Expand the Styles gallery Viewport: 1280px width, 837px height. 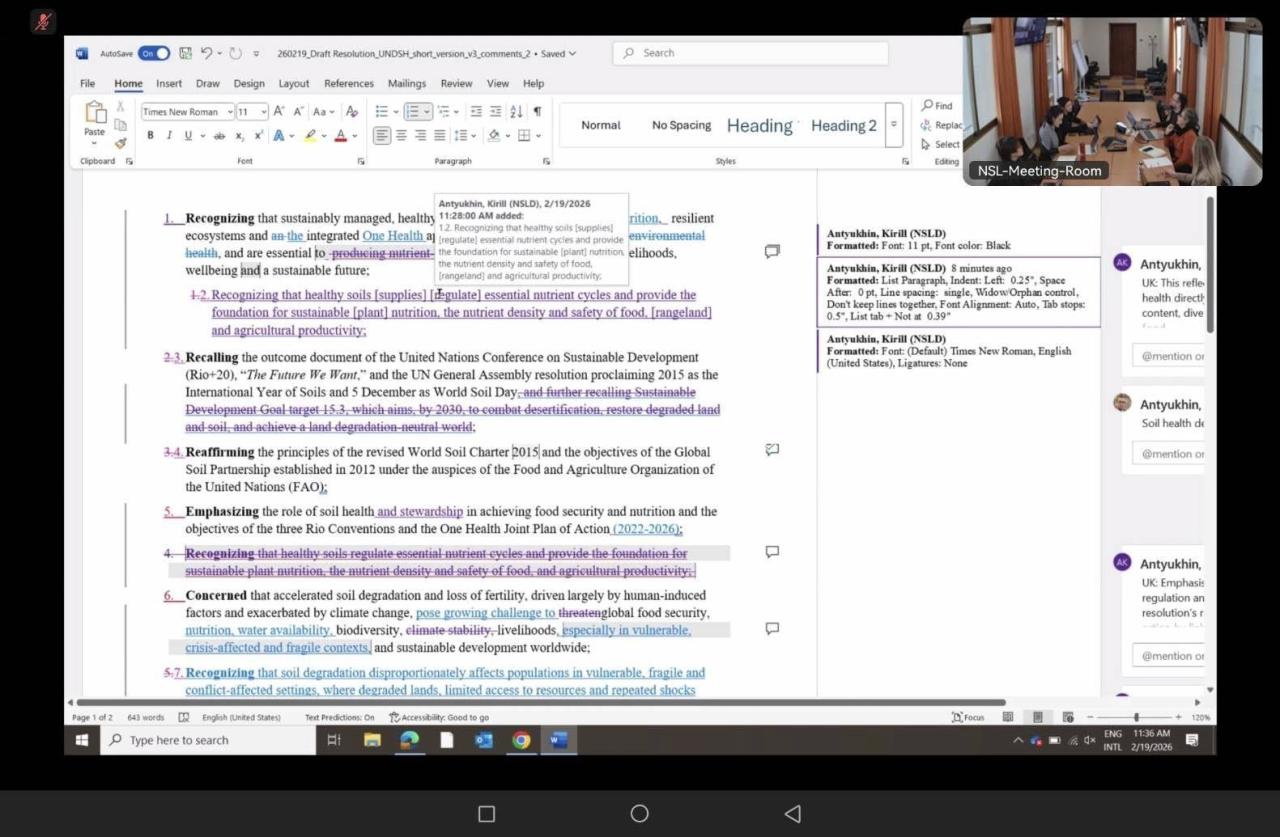coord(894,125)
